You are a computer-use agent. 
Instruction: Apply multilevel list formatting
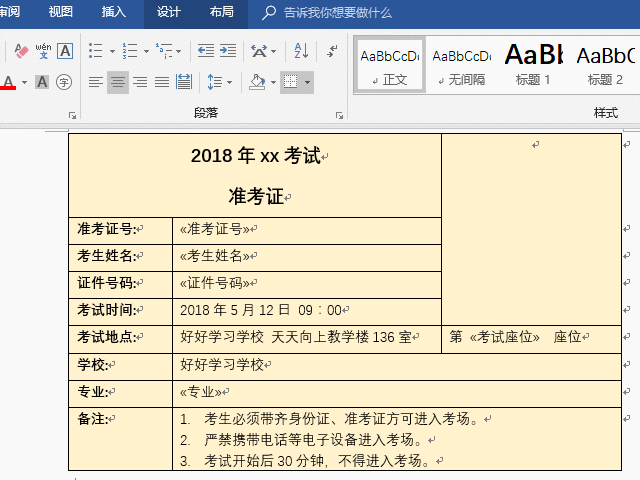click(164, 51)
